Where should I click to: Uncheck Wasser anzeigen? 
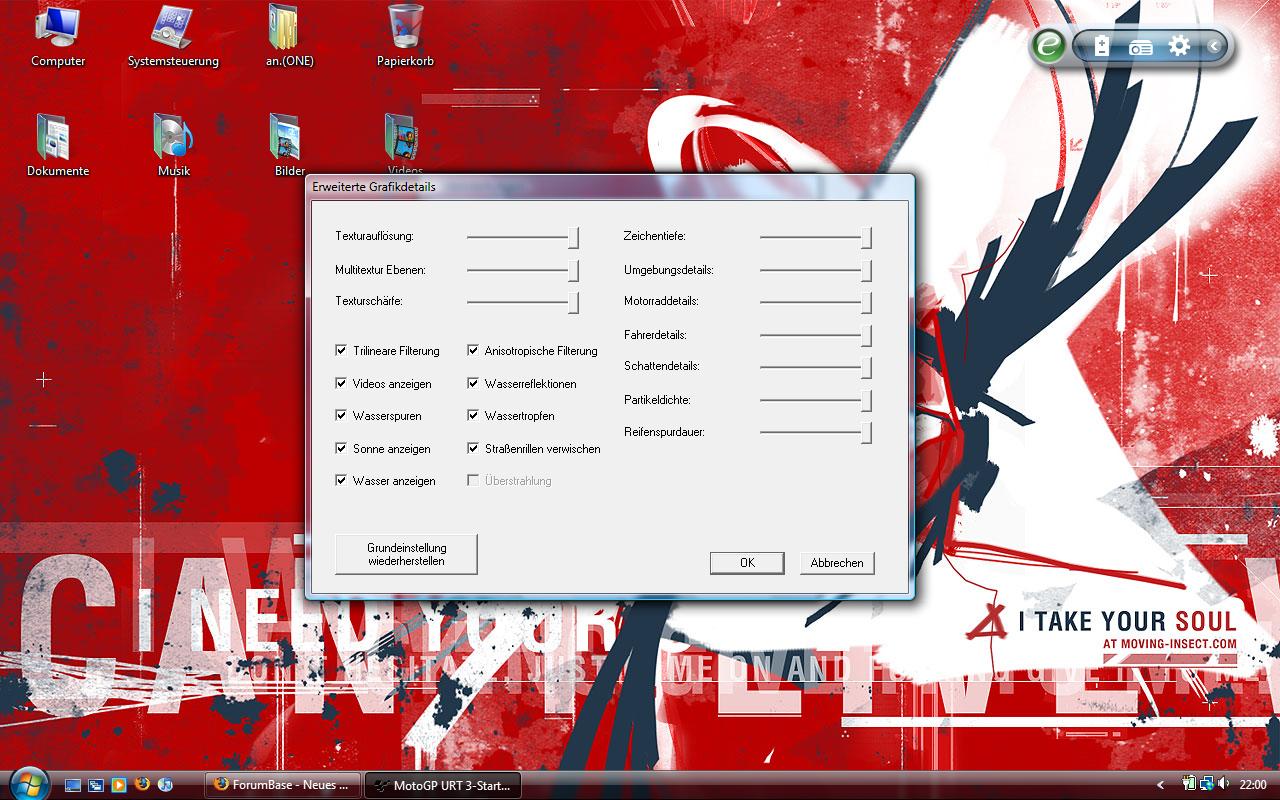[341, 481]
